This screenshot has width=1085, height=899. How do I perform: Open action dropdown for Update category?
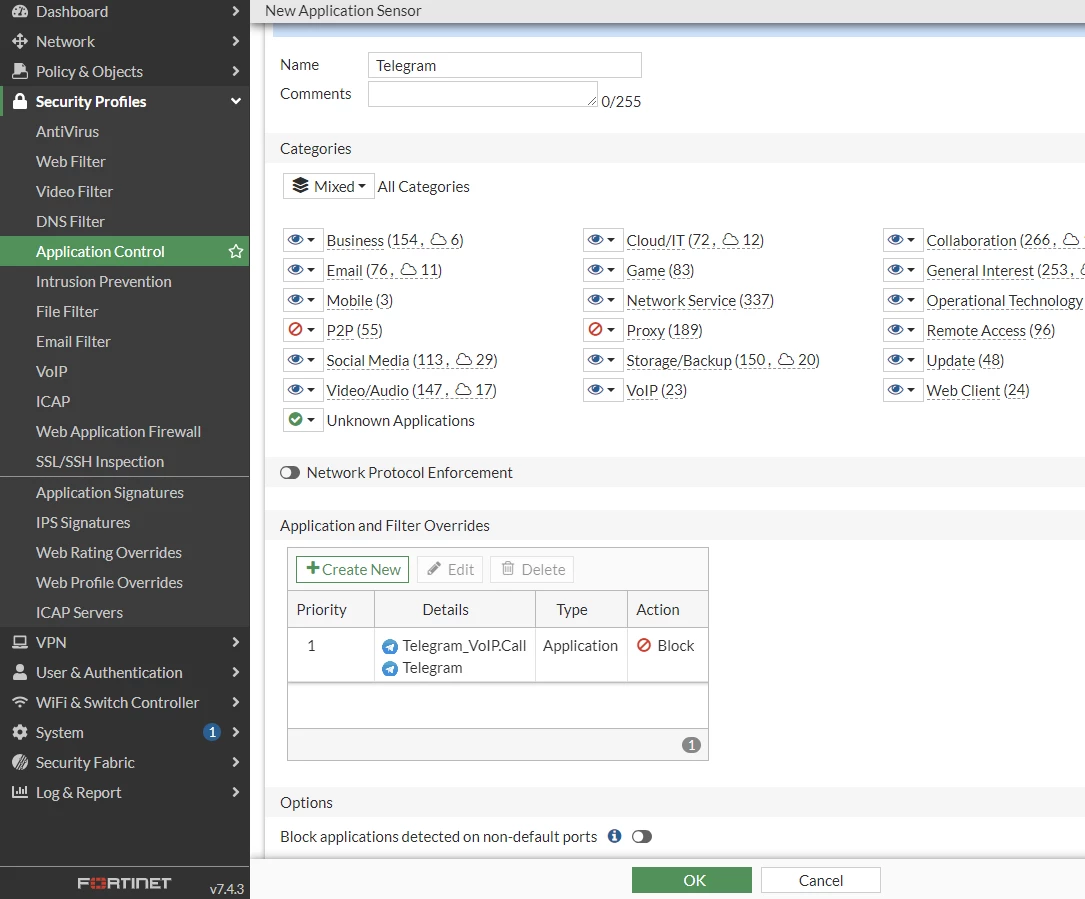click(903, 359)
